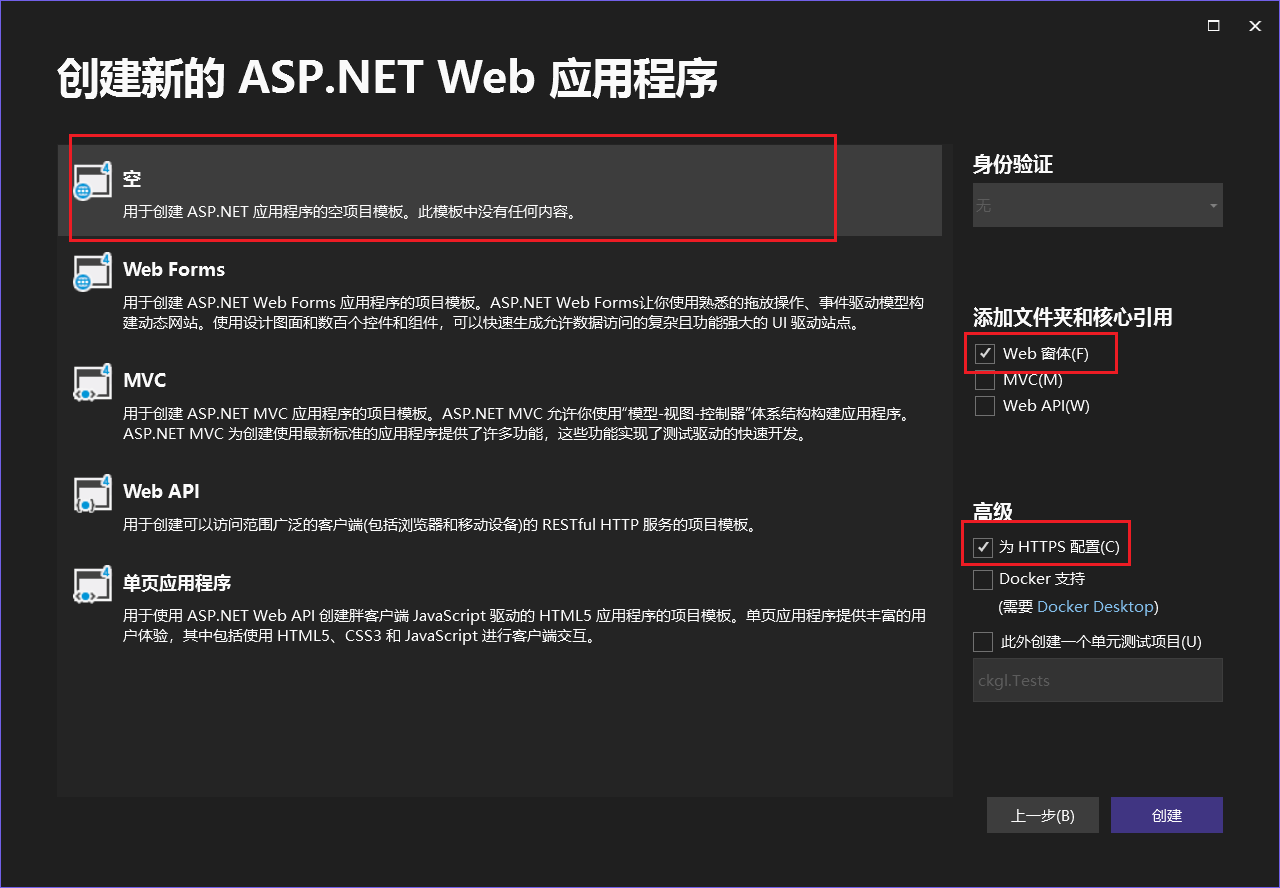Image resolution: width=1280 pixels, height=888 pixels.
Task: Select the 空 empty template icon
Action: (91, 180)
